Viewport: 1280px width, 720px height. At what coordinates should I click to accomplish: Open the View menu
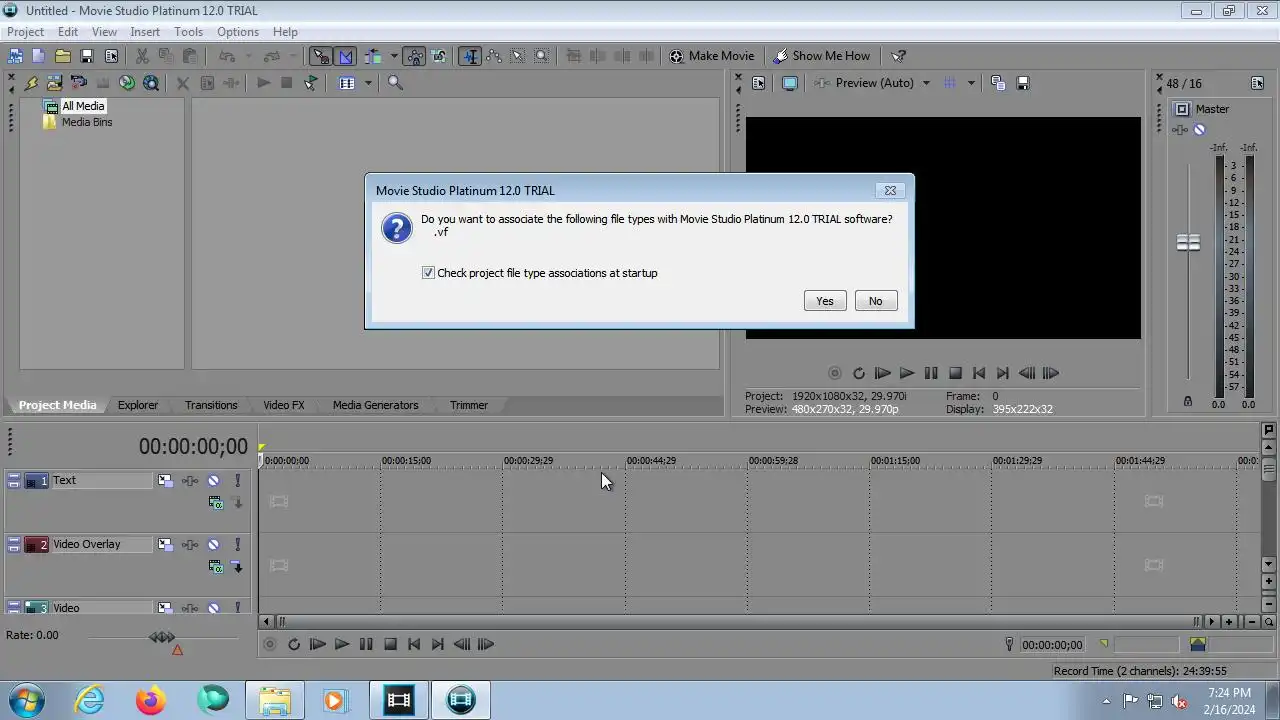[104, 32]
